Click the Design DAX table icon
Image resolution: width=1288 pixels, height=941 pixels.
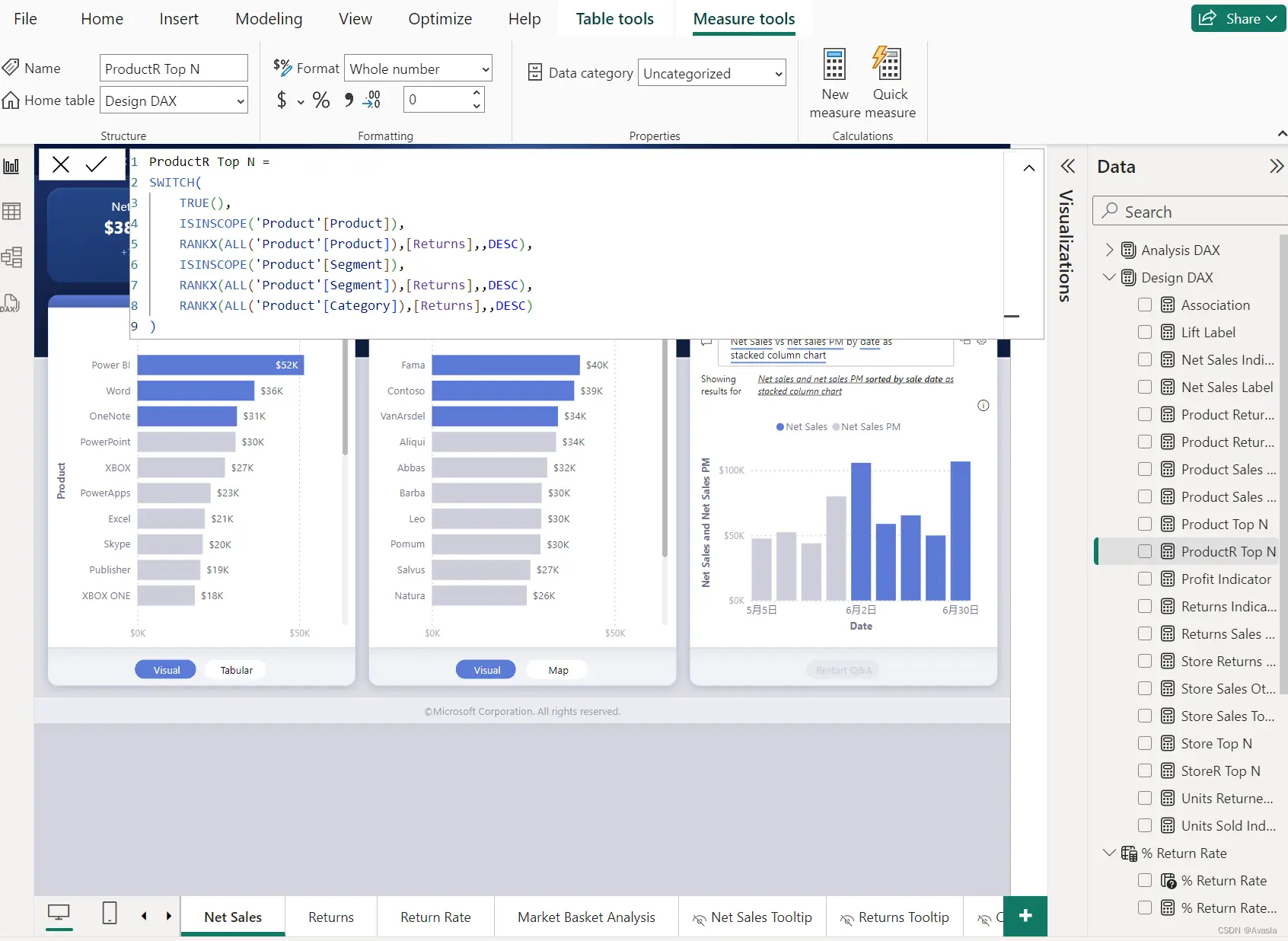[x=1128, y=278]
